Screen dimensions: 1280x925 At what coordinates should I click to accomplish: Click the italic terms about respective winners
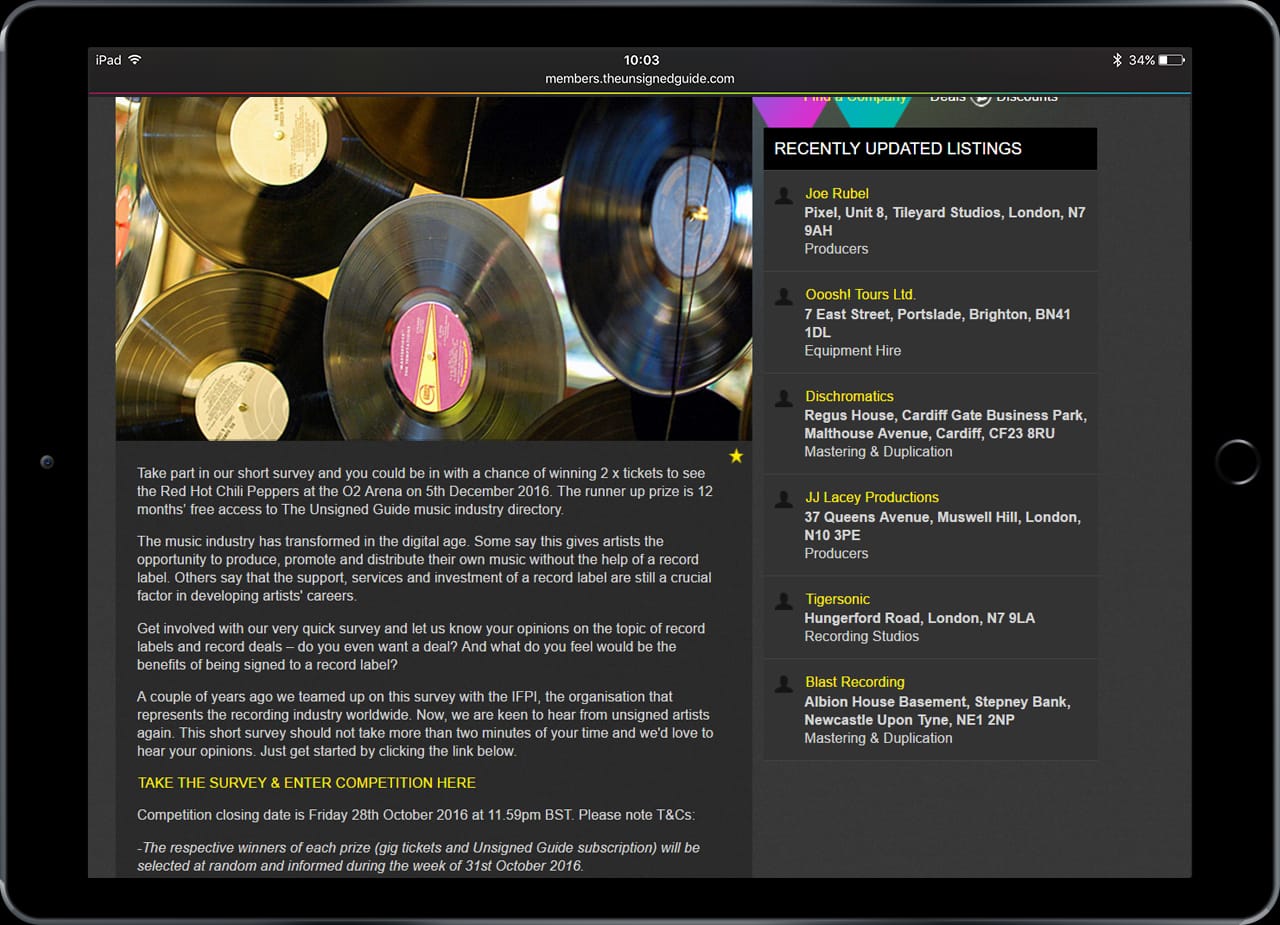[x=419, y=856]
